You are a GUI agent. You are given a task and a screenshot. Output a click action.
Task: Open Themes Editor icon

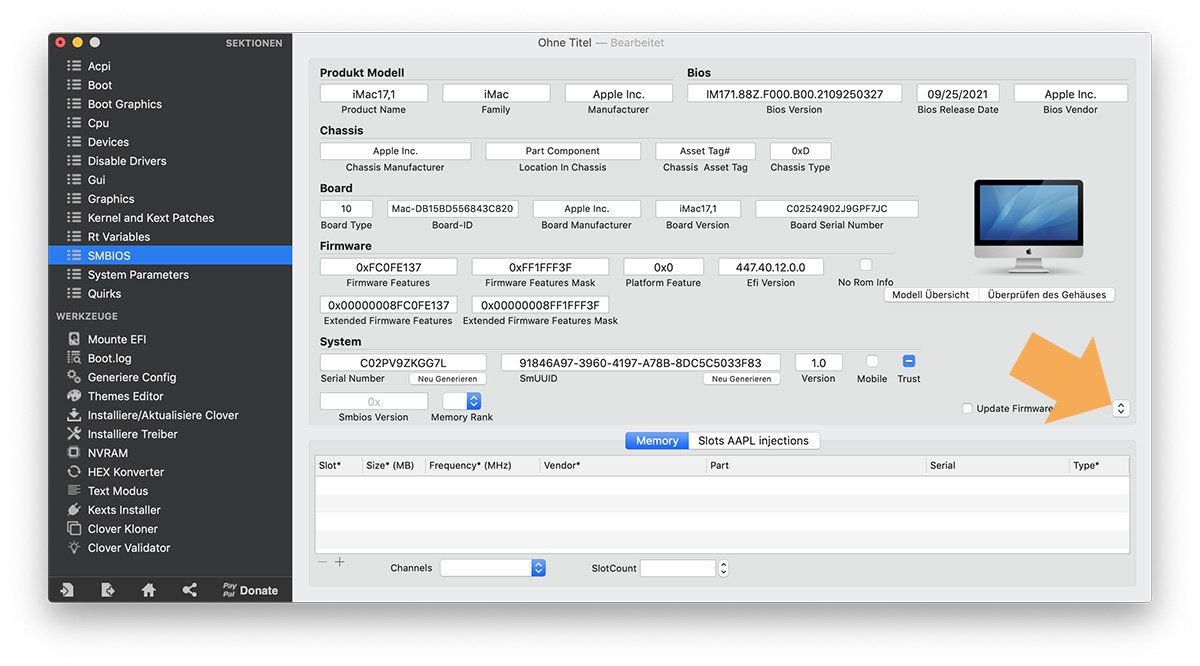tap(74, 396)
